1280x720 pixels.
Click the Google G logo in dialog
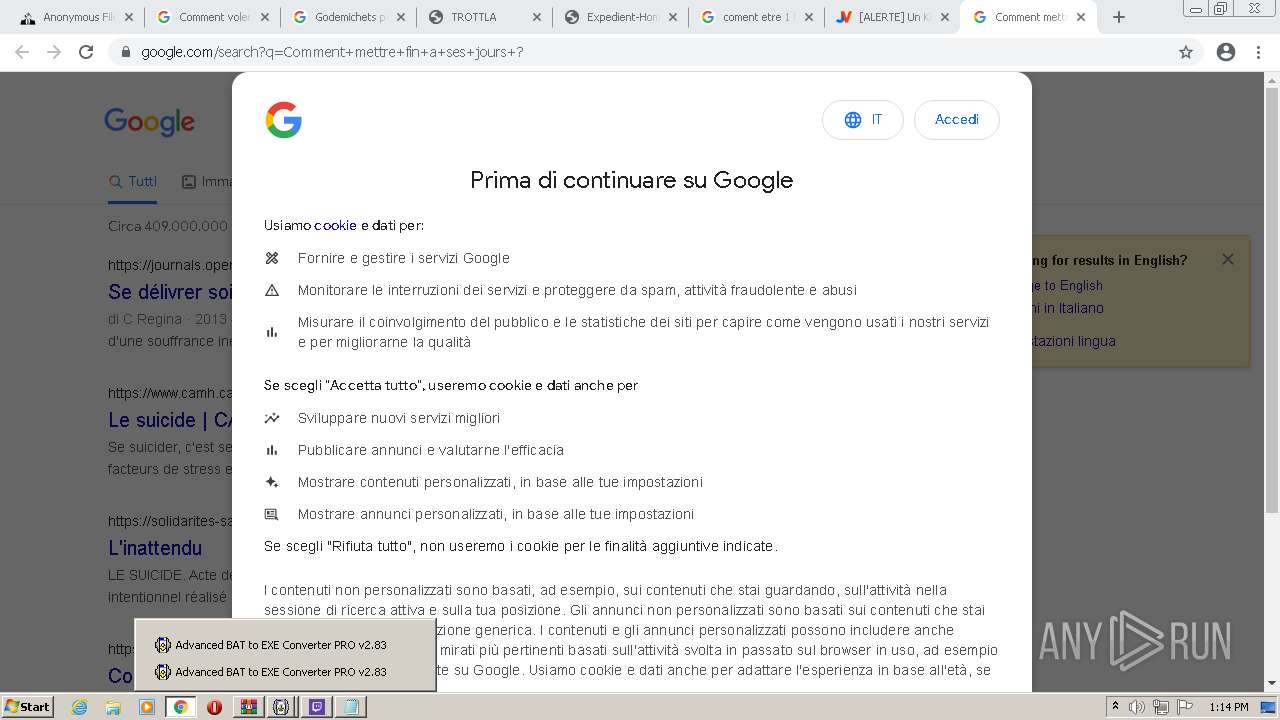284,120
